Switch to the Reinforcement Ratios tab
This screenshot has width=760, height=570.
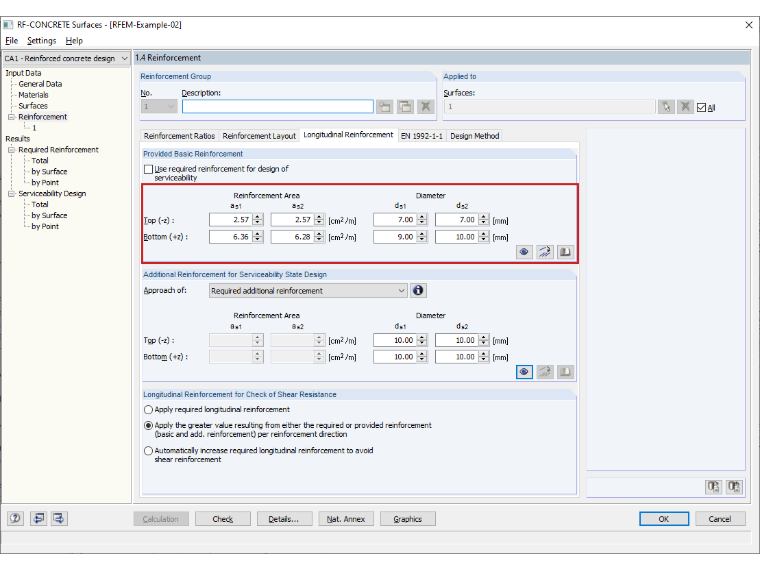click(x=179, y=136)
